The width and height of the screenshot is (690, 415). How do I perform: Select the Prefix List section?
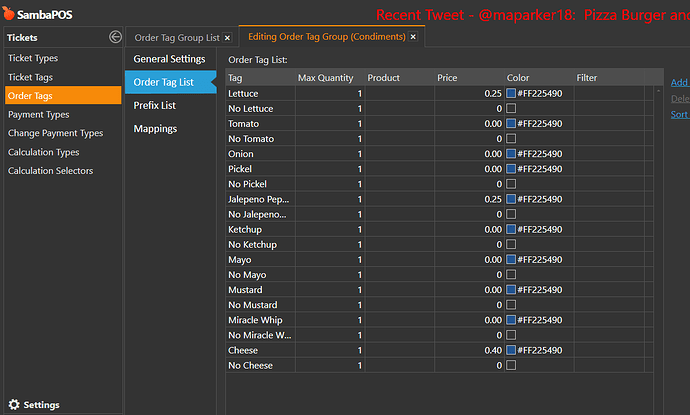point(155,105)
